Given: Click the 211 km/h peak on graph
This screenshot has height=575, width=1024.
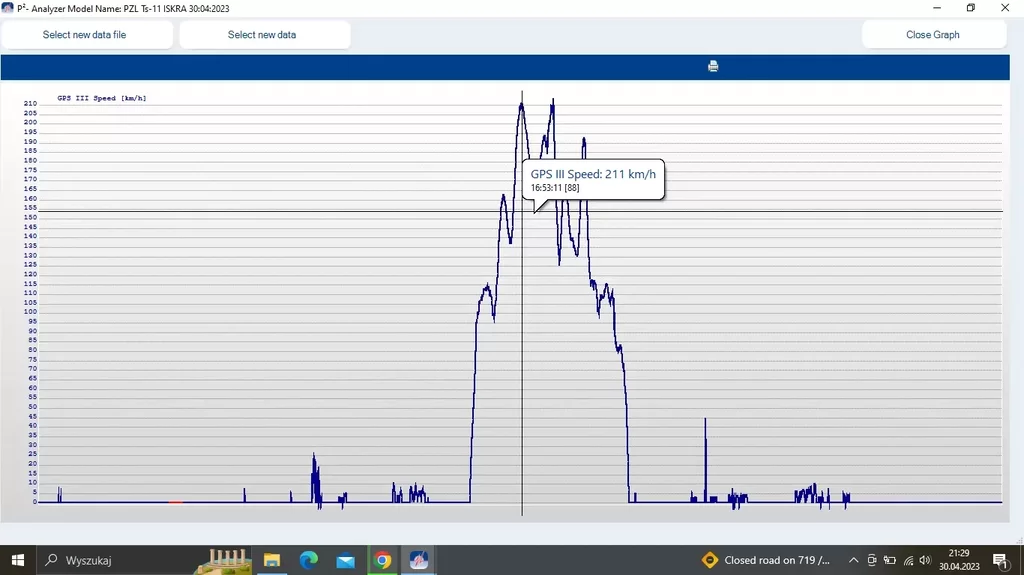Looking at the screenshot, I should [x=521, y=103].
